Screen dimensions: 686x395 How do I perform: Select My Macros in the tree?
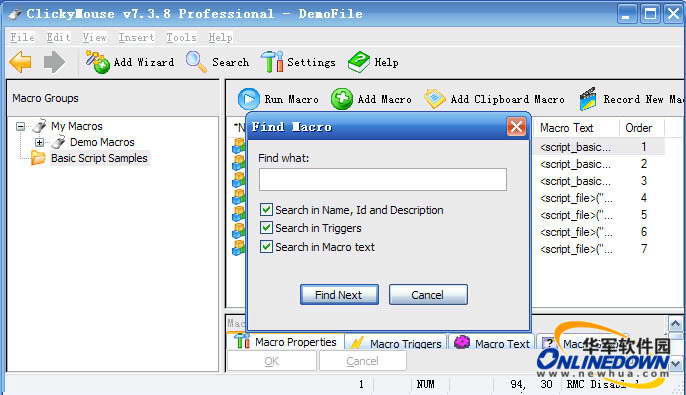77,126
